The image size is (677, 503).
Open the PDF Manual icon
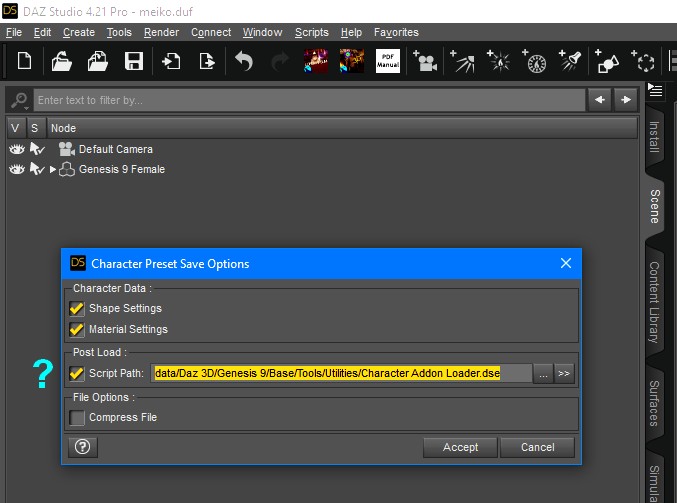click(x=388, y=61)
